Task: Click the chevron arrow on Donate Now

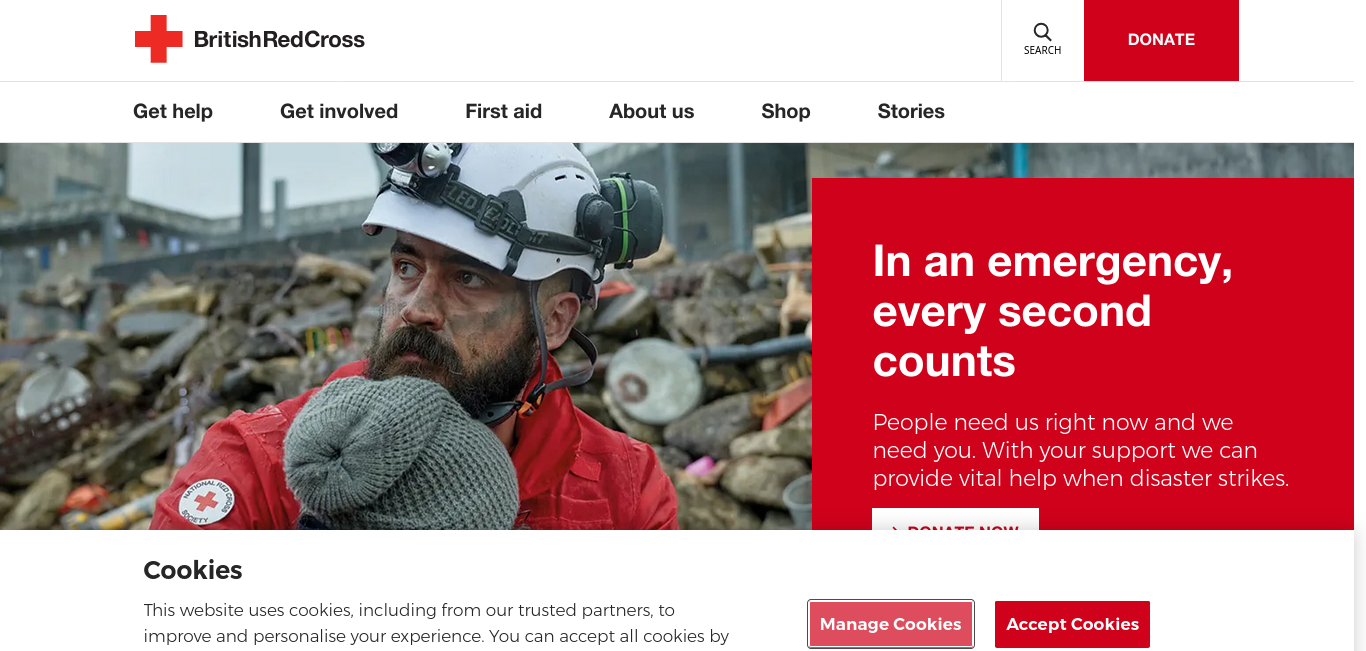Action: tap(895, 528)
